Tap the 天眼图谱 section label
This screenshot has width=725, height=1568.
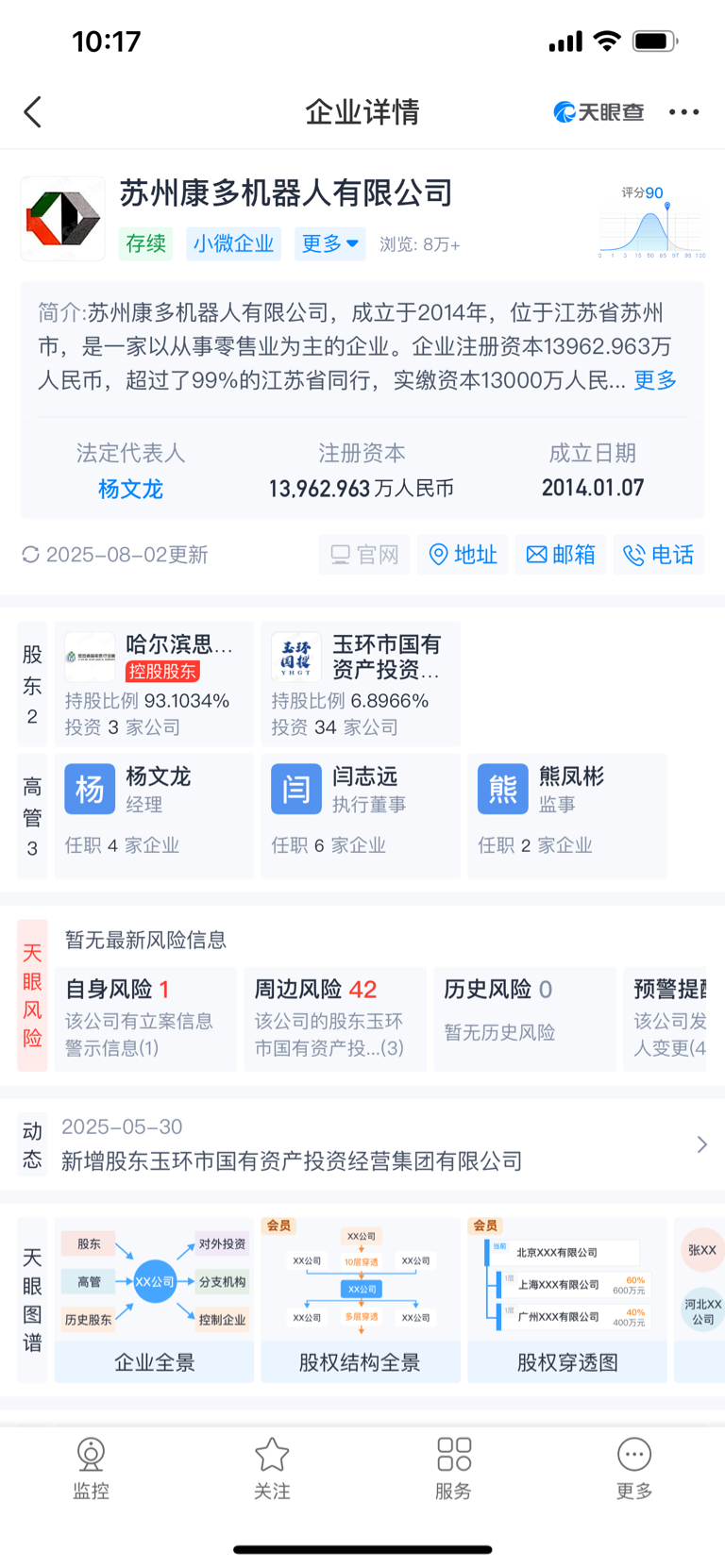click(x=32, y=1300)
